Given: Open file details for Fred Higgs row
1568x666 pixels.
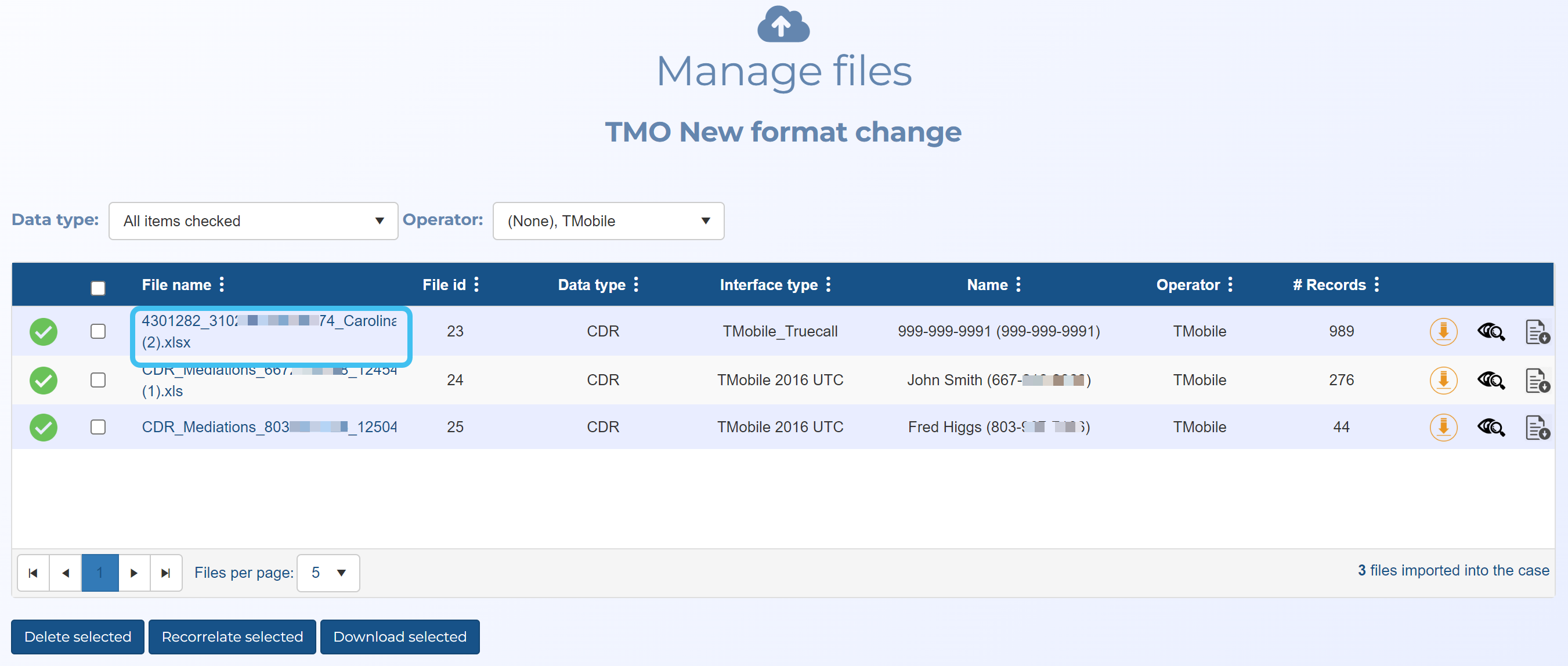Looking at the screenshot, I should [x=1537, y=428].
